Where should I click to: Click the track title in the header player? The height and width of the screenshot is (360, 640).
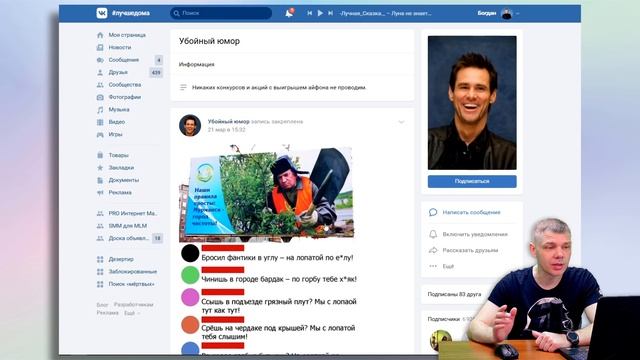click(x=385, y=13)
